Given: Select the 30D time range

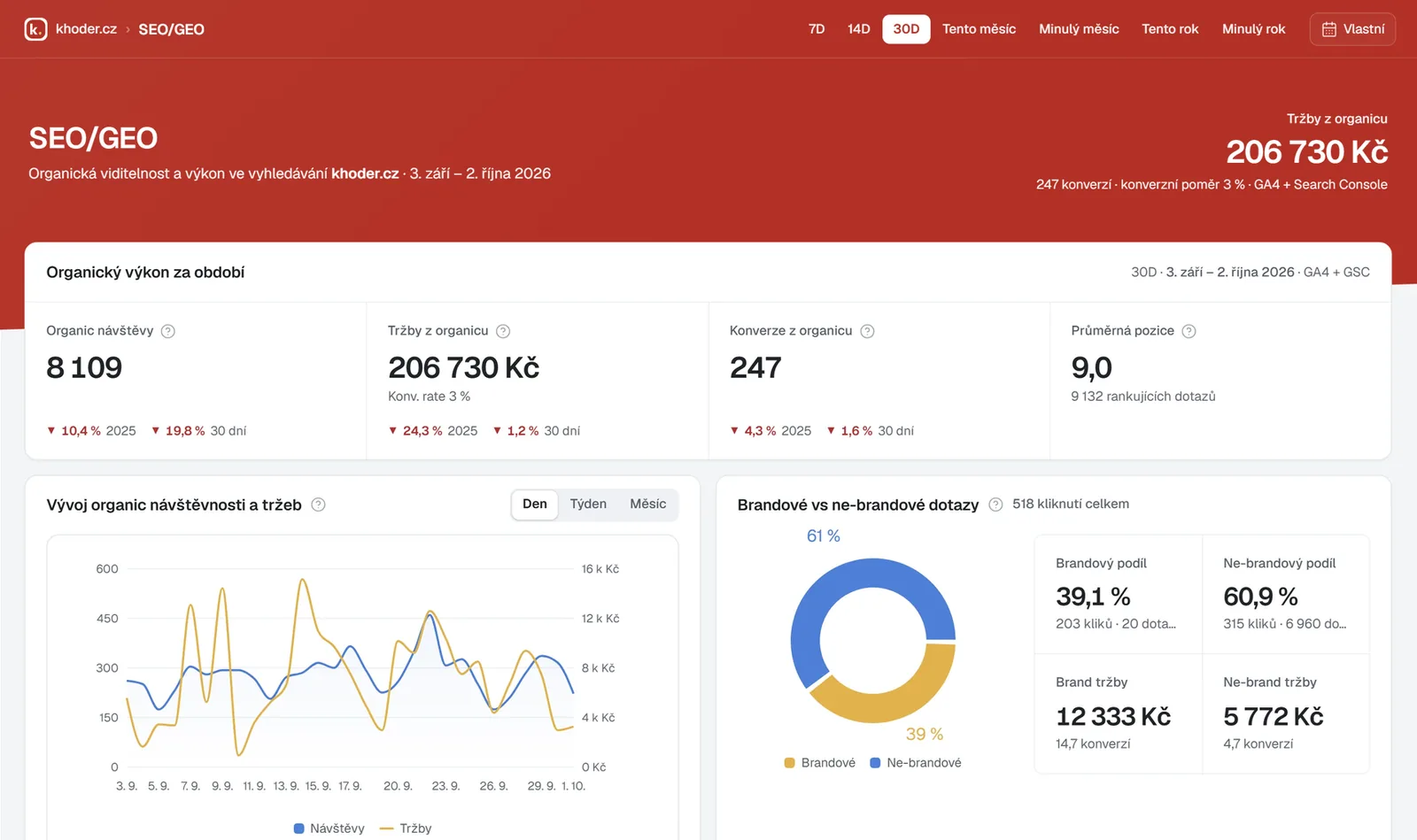Looking at the screenshot, I should click(906, 29).
